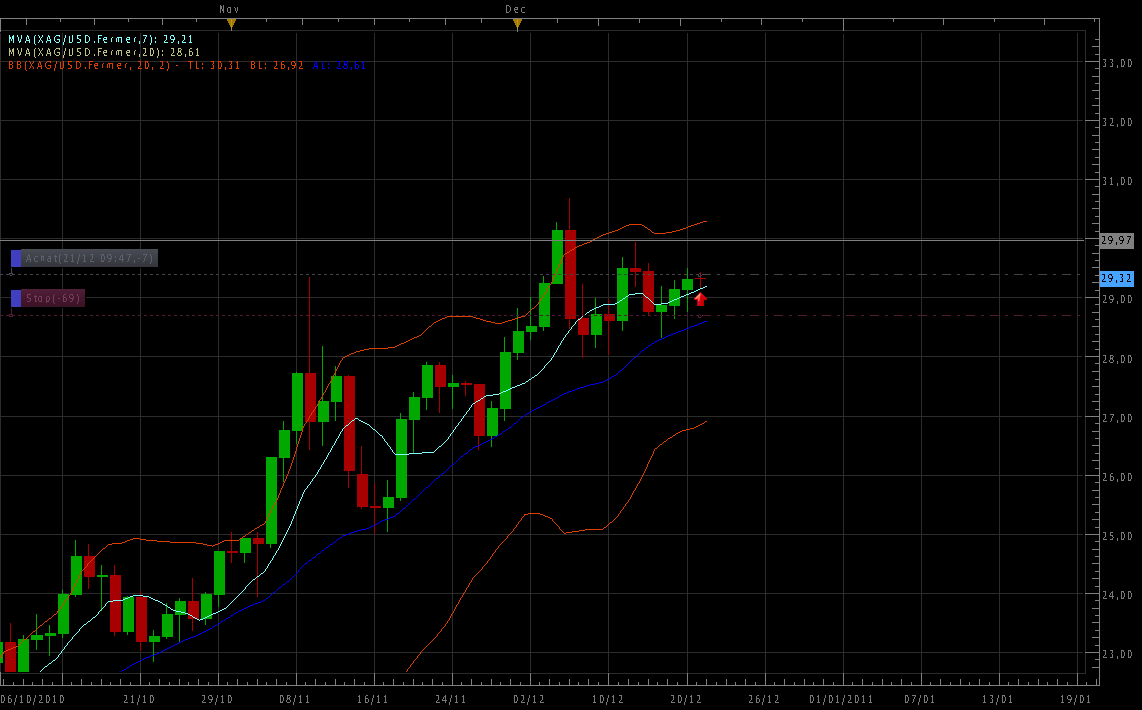Click the red buy arrow marker on chart
Image resolution: width=1142 pixels, height=710 pixels.
tap(701, 298)
